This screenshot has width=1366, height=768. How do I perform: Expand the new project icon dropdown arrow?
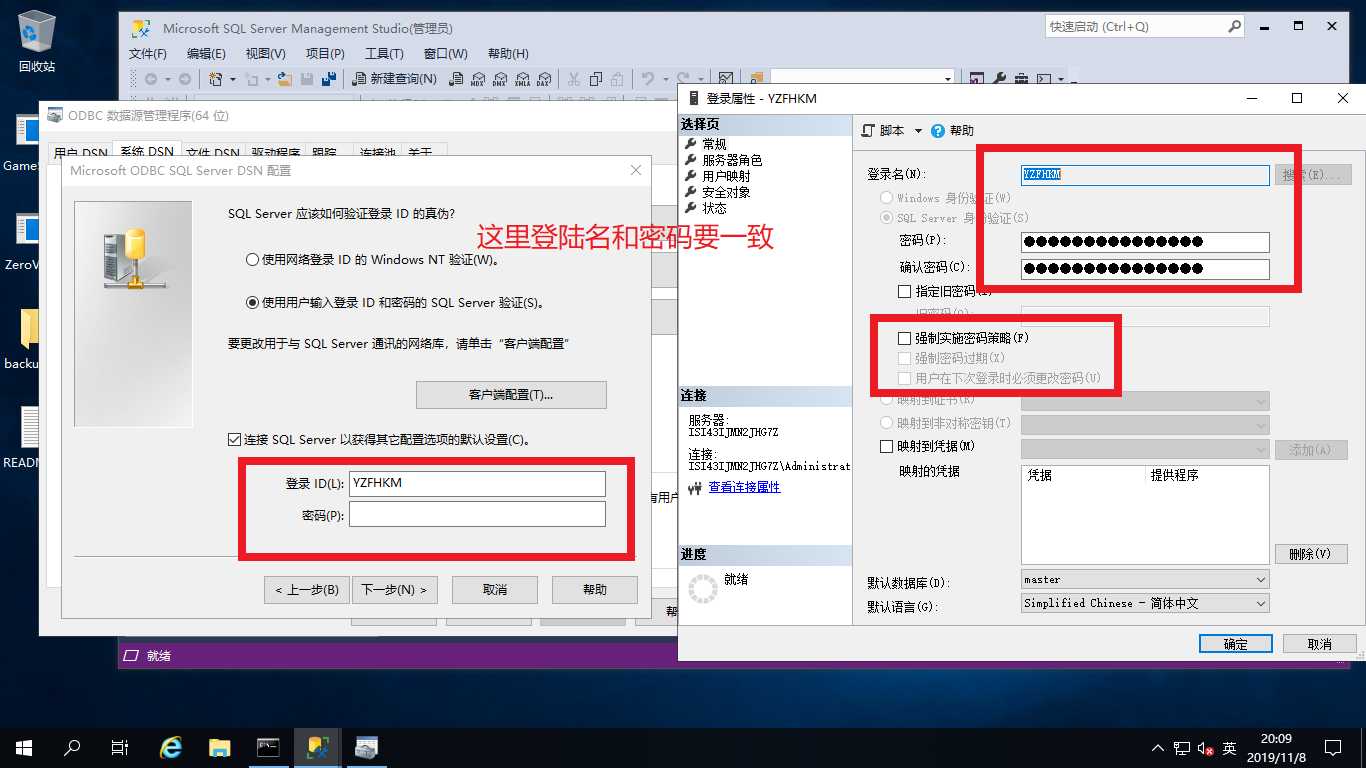(x=233, y=79)
